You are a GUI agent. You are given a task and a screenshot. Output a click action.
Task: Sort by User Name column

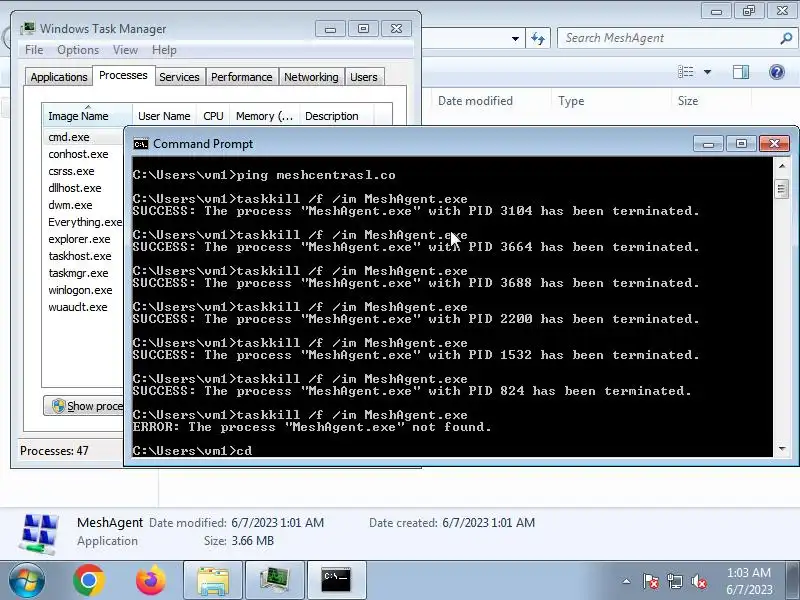tap(164, 116)
